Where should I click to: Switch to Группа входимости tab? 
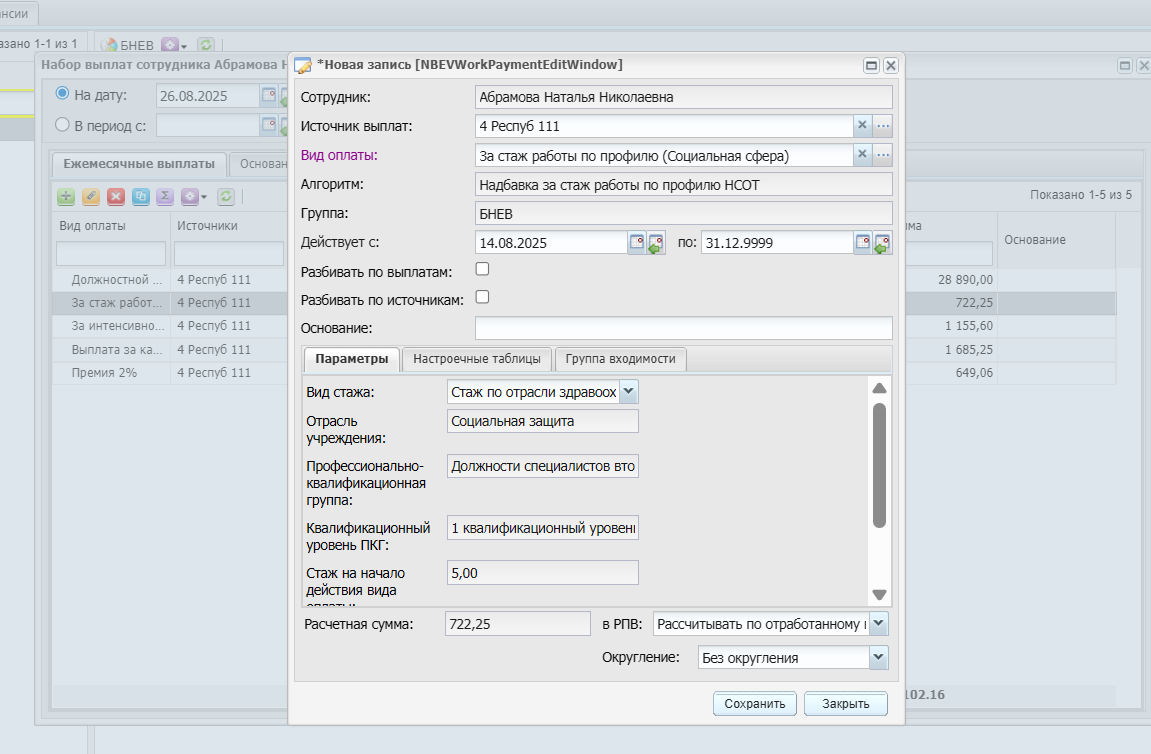pyautogui.click(x=620, y=359)
